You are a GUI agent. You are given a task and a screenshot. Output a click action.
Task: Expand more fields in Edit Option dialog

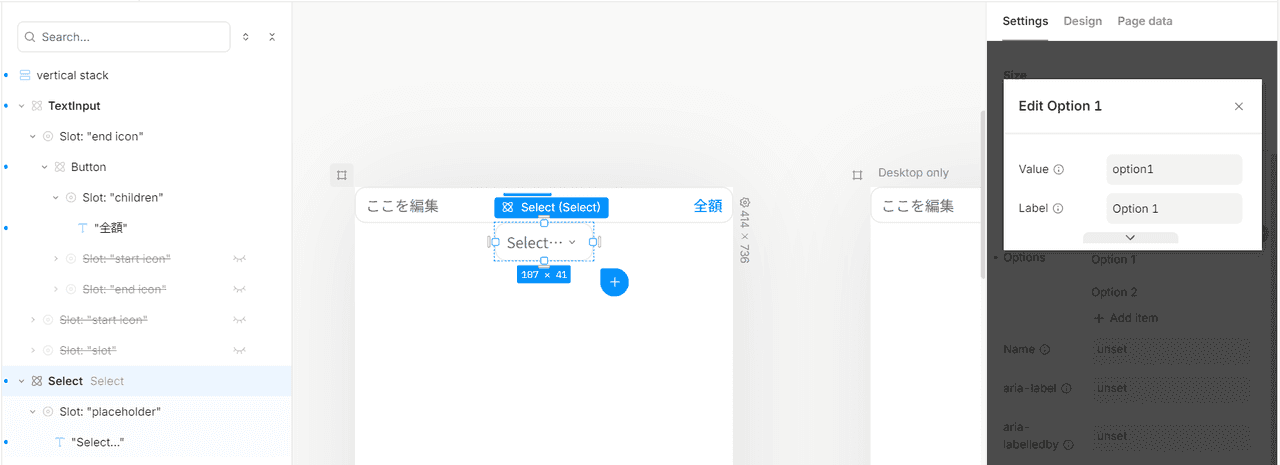pyautogui.click(x=1130, y=238)
